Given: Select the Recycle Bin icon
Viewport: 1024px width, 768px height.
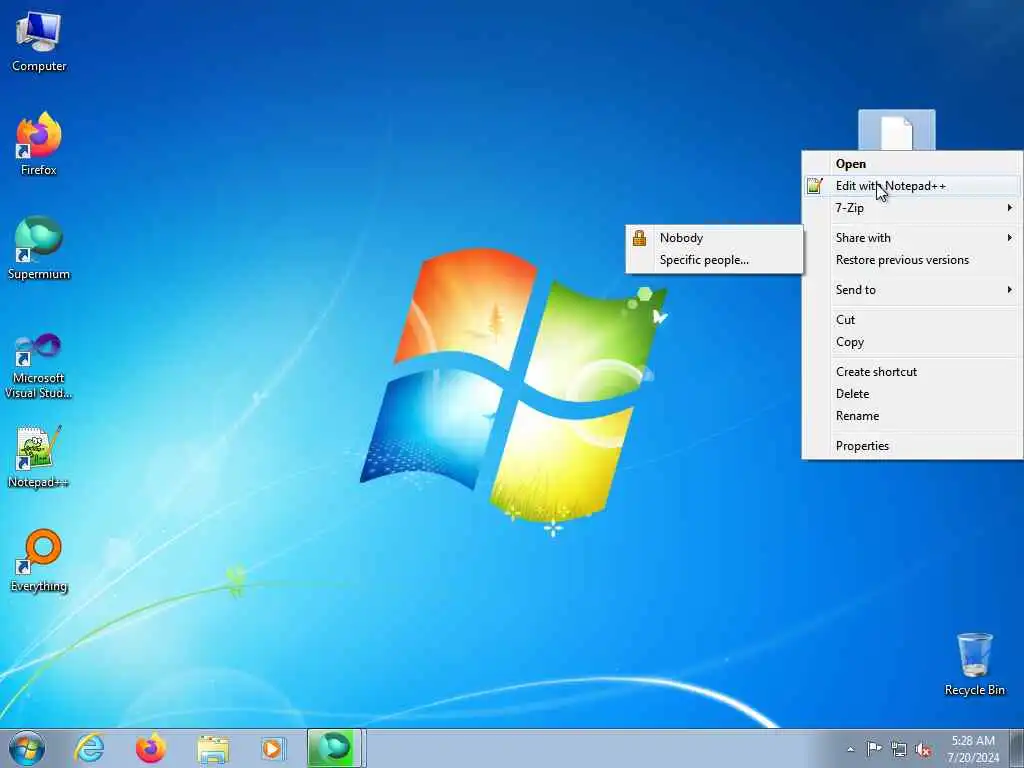Looking at the screenshot, I should coord(974,664).
